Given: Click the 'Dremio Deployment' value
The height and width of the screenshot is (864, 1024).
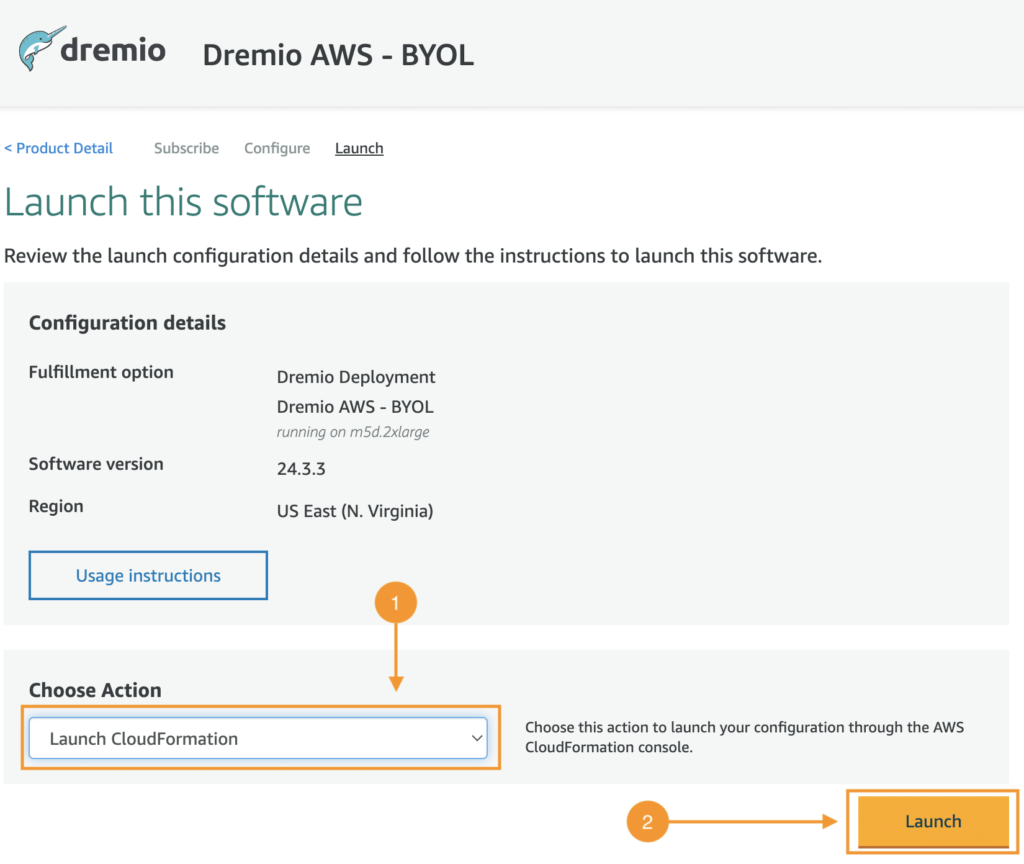Looking at the screenshot, I should click(x=356, y=377).
